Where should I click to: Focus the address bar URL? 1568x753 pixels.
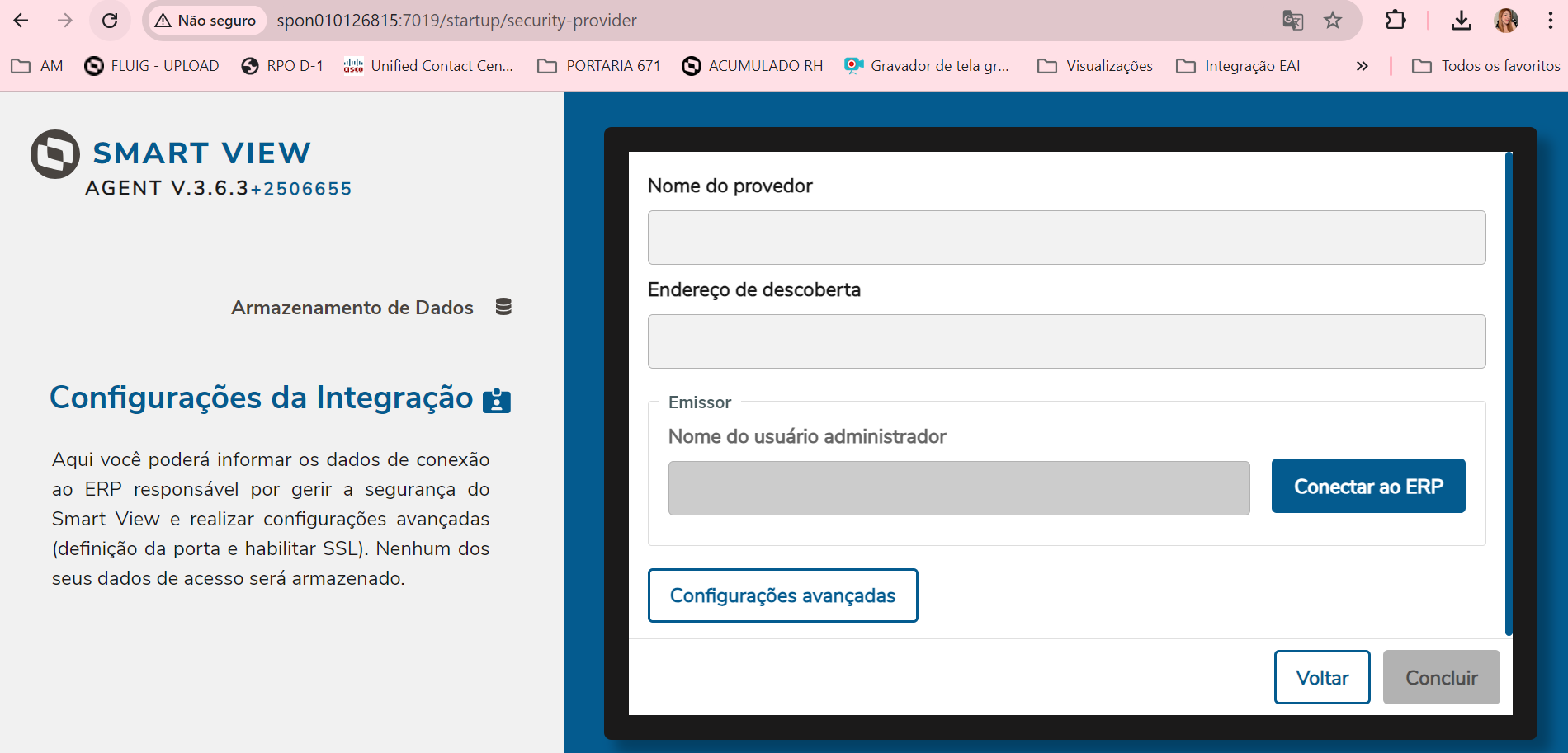pyautogui.click(x=456, y=21)
